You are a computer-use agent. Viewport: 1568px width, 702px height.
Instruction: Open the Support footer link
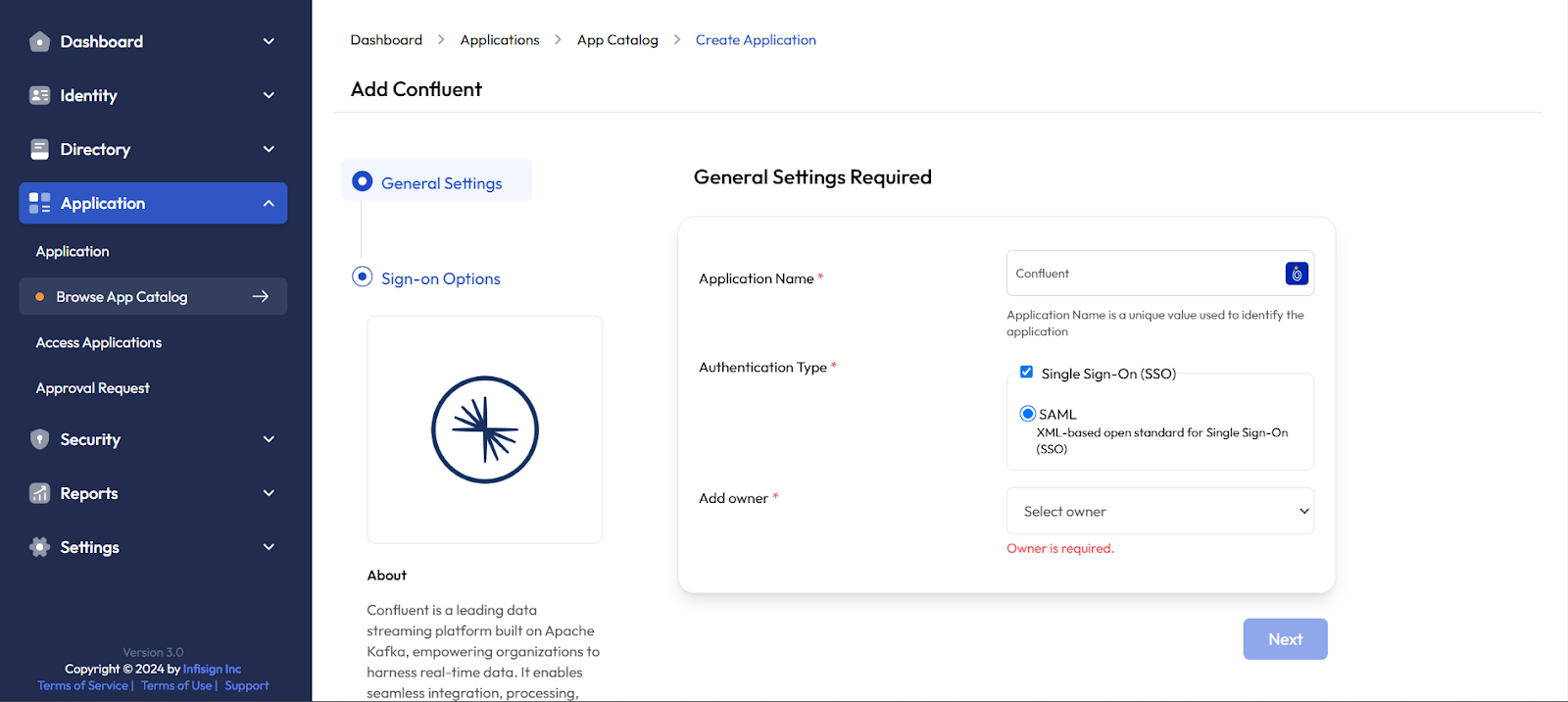coord(246,685)
